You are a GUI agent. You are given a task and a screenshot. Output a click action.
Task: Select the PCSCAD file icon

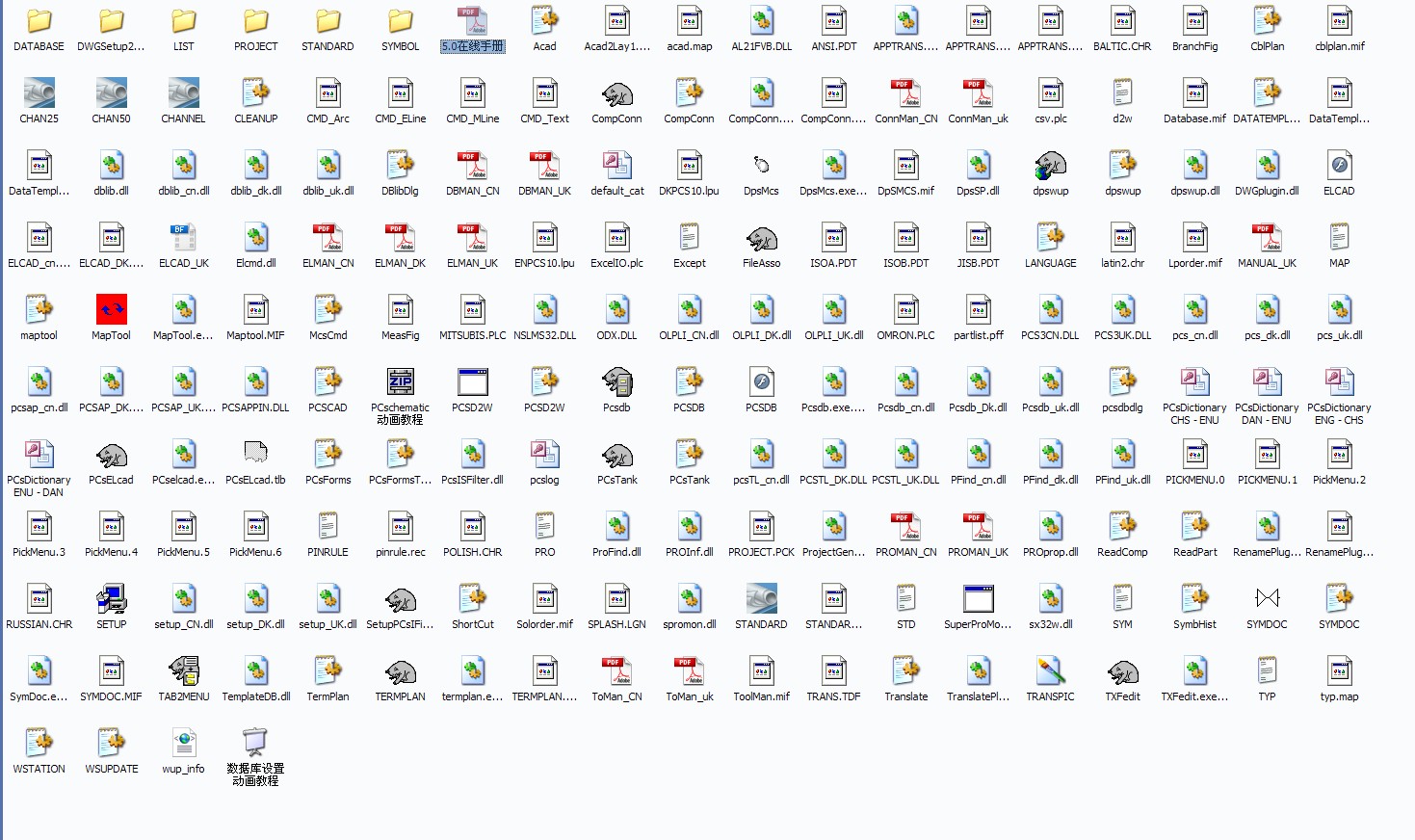[328, 381]
